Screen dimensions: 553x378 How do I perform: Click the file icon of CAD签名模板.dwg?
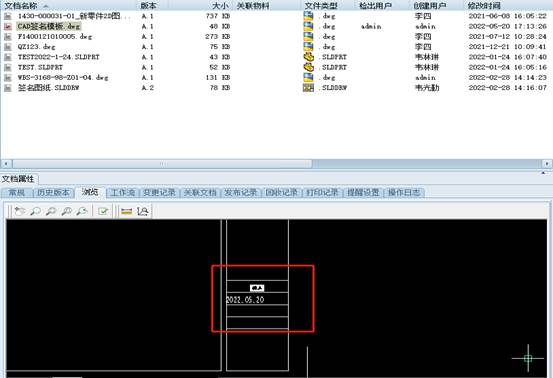8,26
